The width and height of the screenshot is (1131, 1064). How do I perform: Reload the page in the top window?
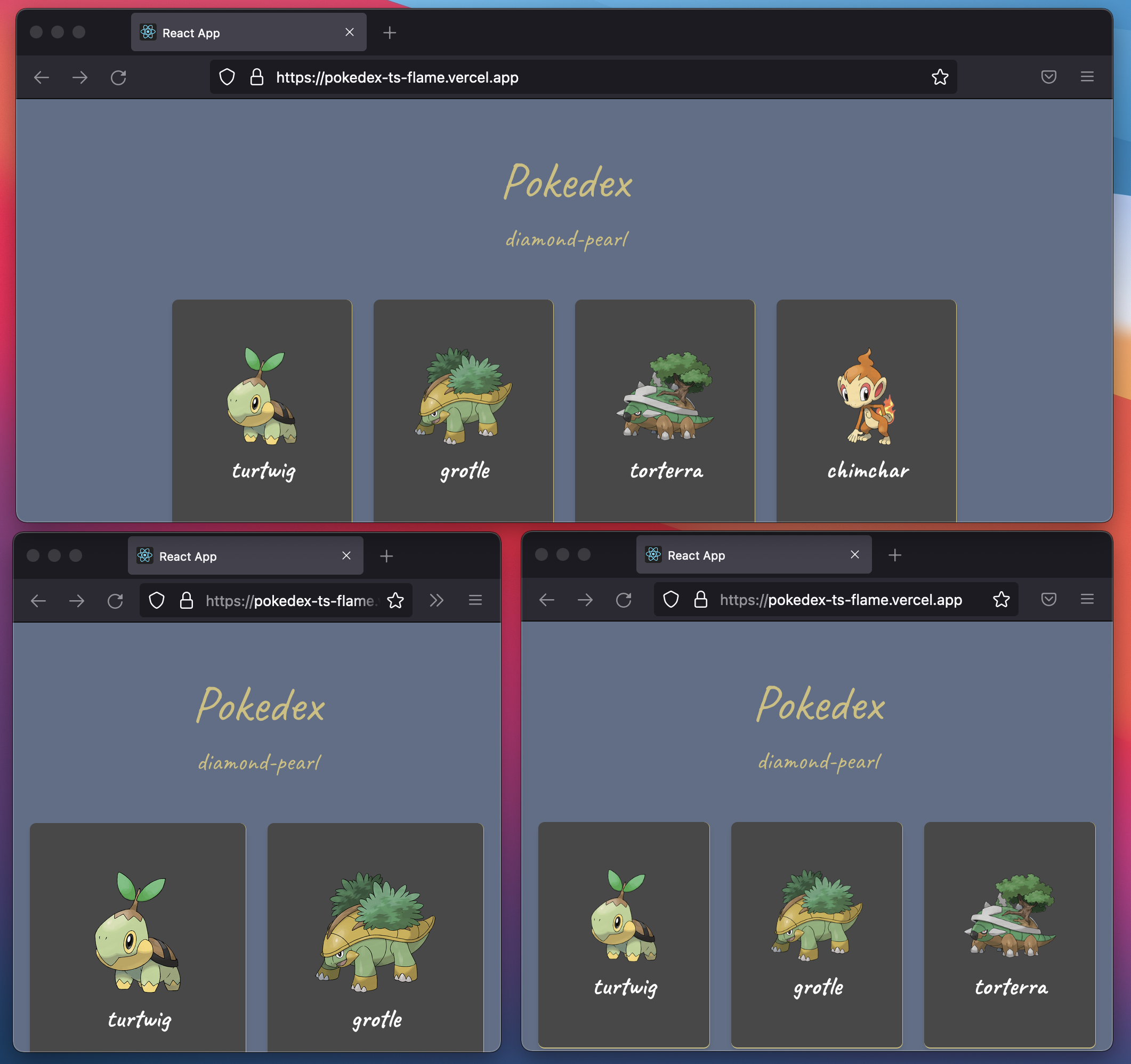pyautogui.click(x=118, y=77)
